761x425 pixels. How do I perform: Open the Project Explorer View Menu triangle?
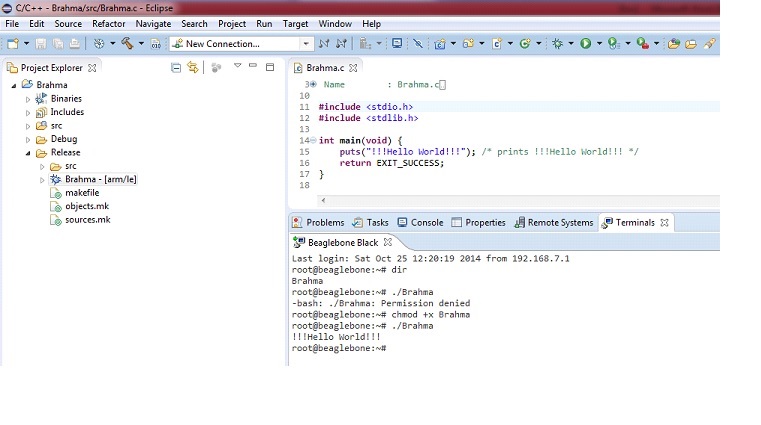pyautogui.click(x=237, y=65)
